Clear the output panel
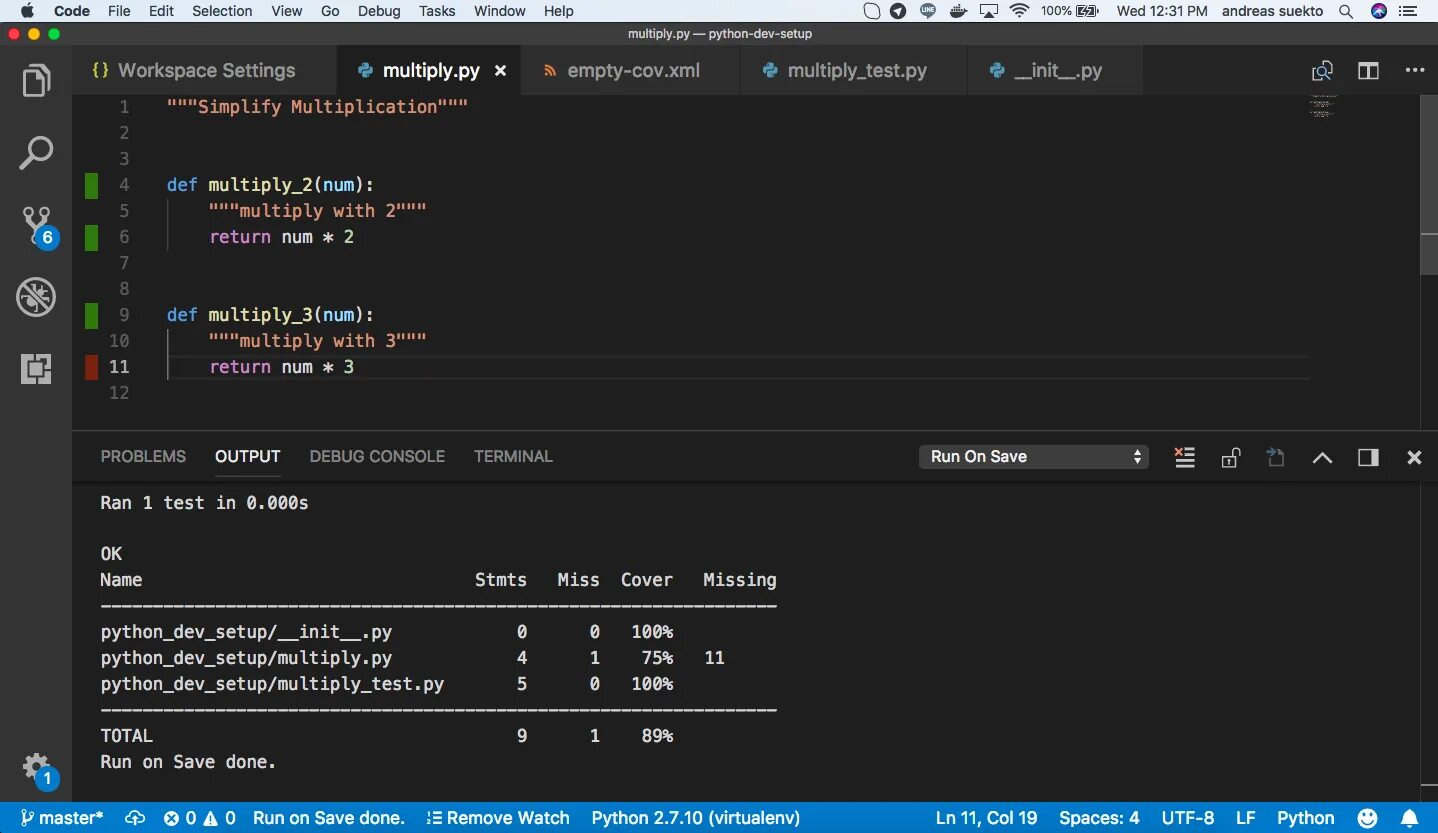 1185,457
